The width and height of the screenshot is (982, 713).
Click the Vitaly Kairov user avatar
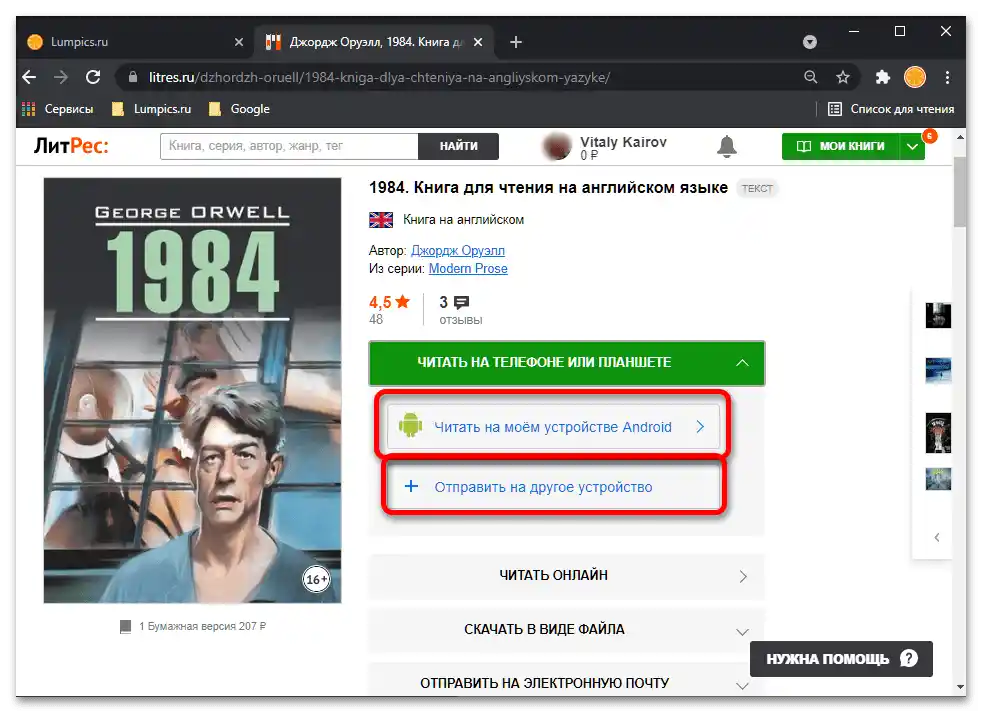tap(557, 147)
